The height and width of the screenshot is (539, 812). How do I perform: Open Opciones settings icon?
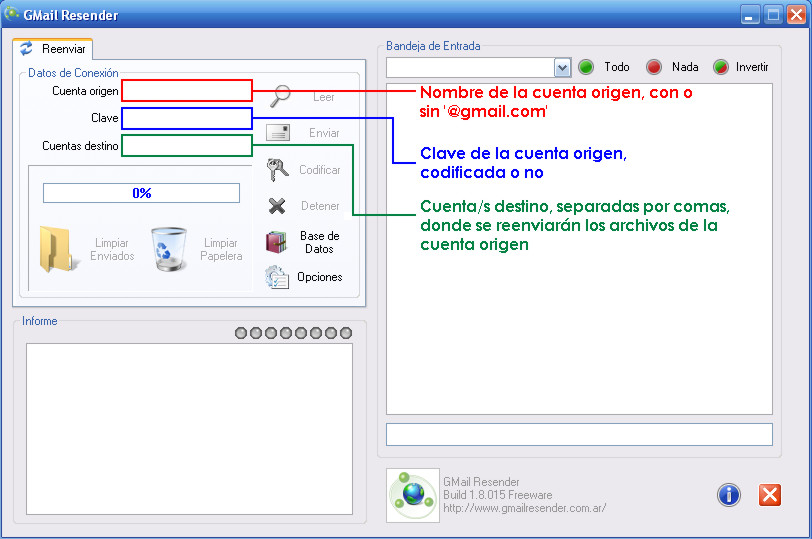click(278, 277)
